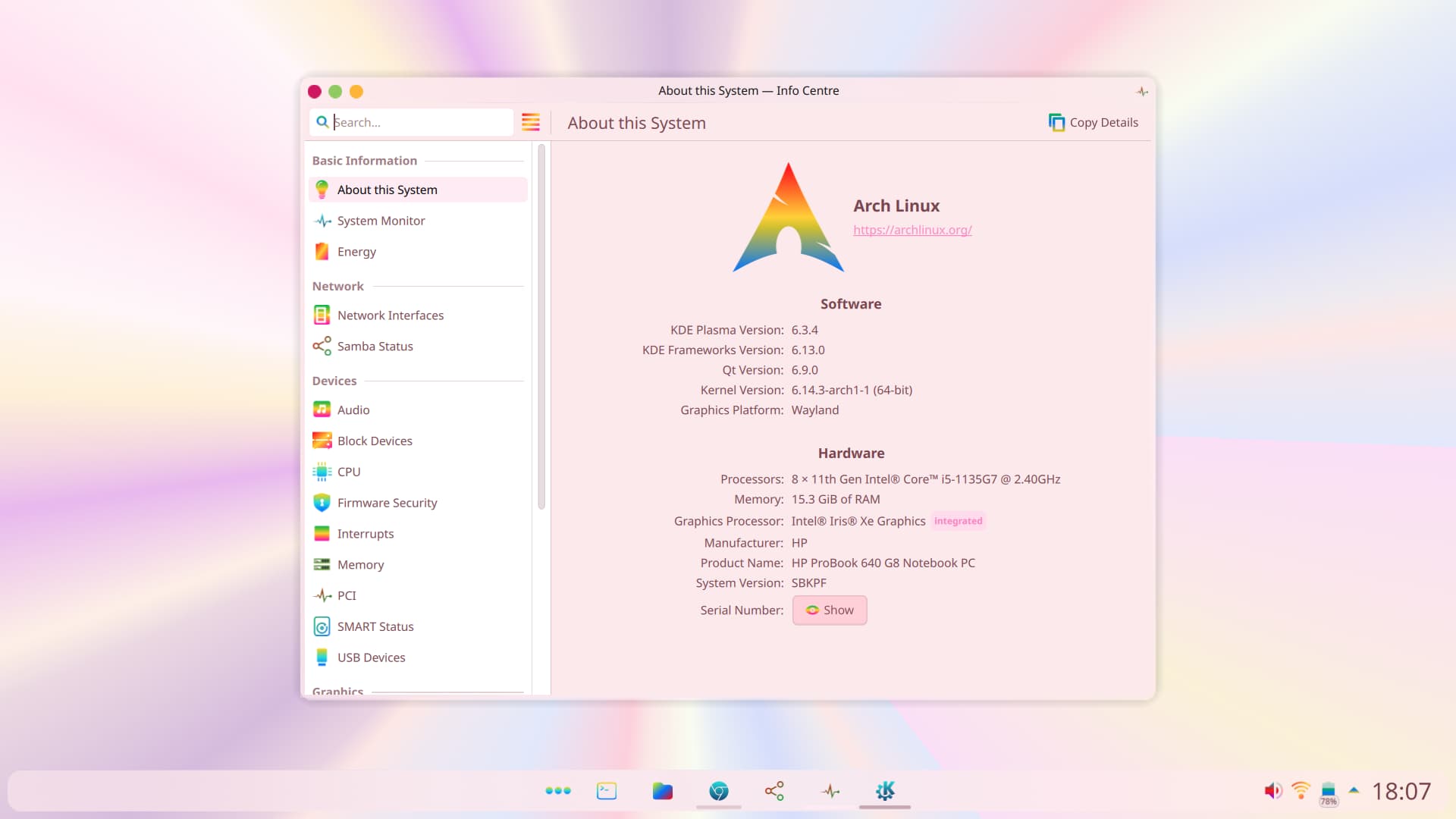Click the window title bar pulse icon
This screenshot has height=819, width=1456.
(x=1142, y=91)
